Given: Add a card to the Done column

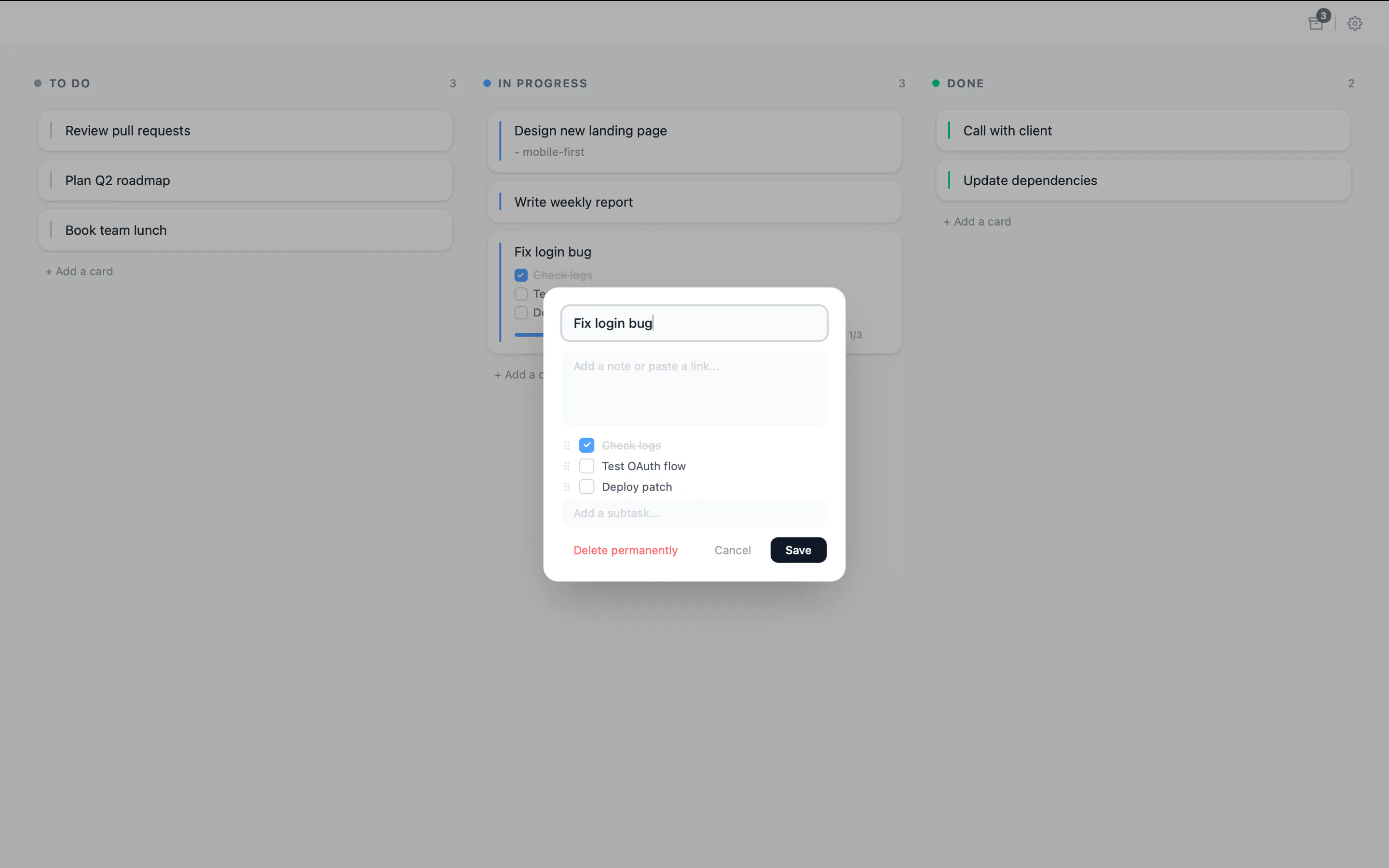Looking at the screenshot, I should point(977,222).
